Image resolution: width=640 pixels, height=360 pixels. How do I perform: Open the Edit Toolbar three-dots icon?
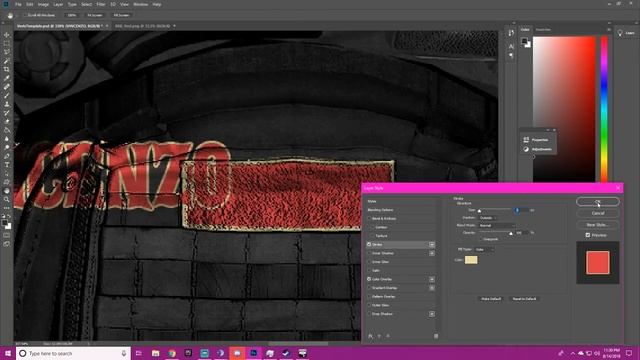(7, 208)
